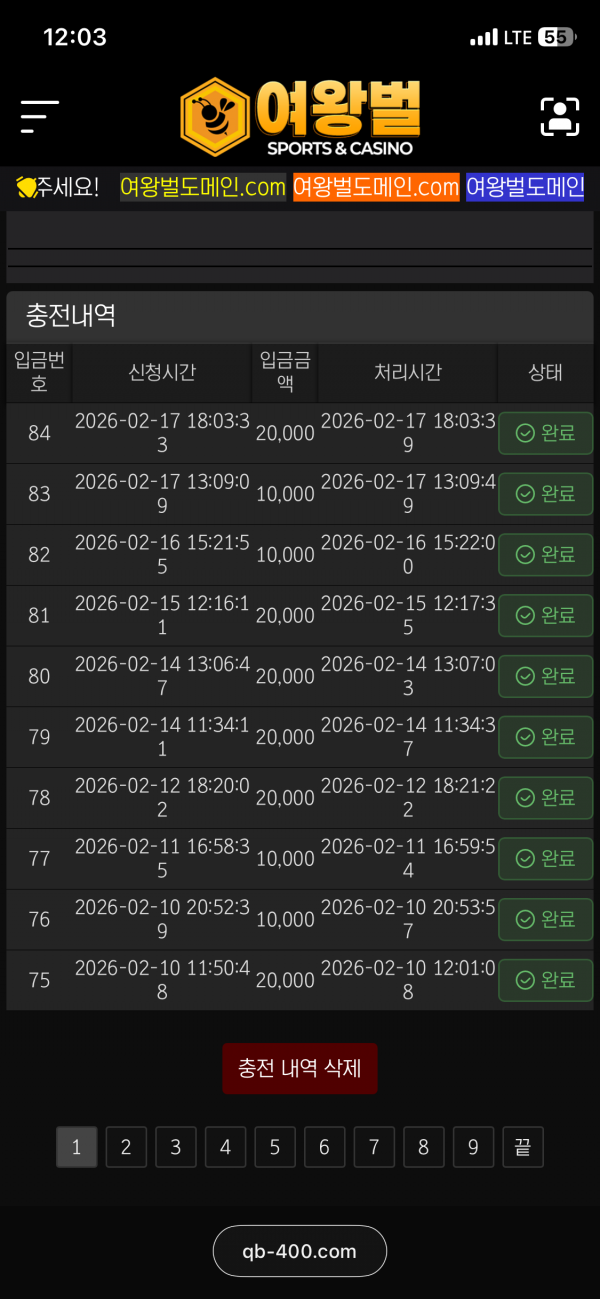Image resolution: width=600 pixels, height=1299 pixels.
Task: Tap the battery indicator in status bar
Action: (x=556, y=37)
